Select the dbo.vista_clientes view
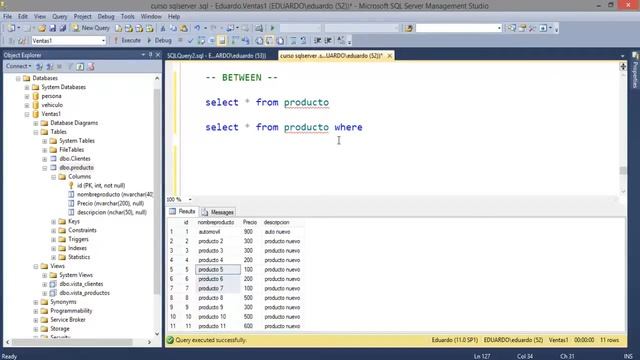This screenshot has width=640, height=360. pyautogui.click(x=81, y=284)
